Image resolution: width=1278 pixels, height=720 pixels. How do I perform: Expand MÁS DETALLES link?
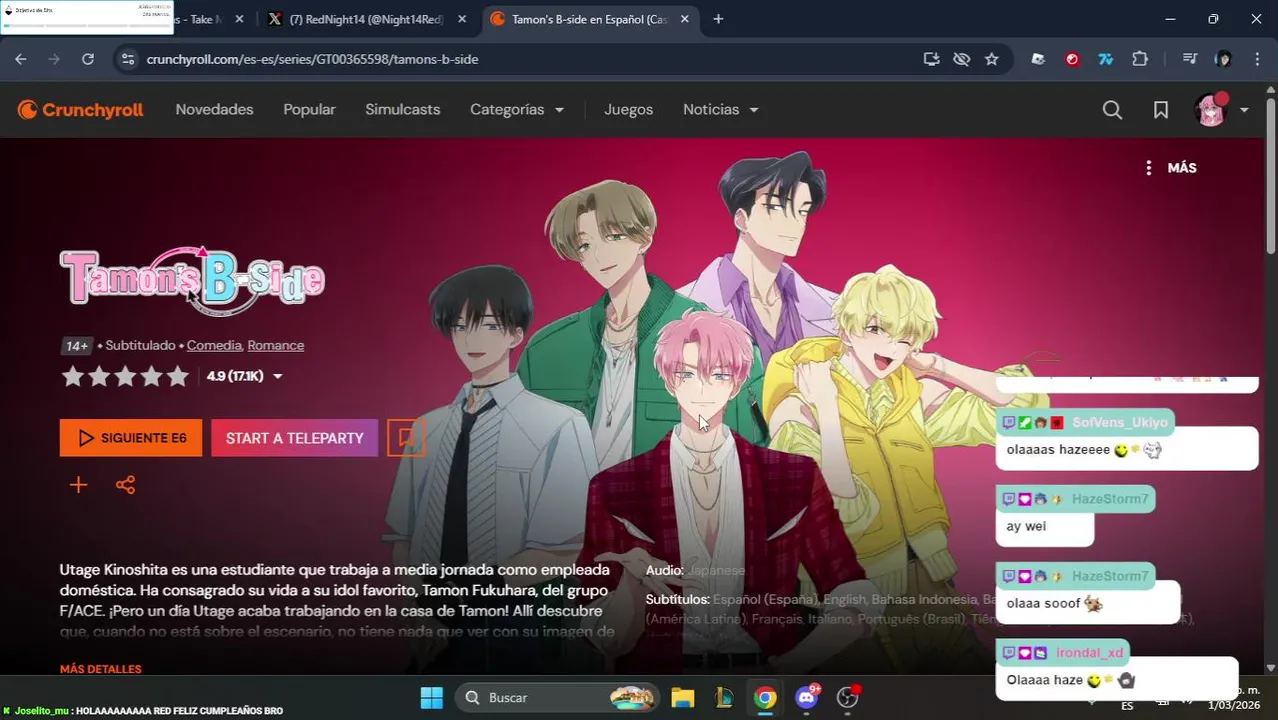(101, 669)
